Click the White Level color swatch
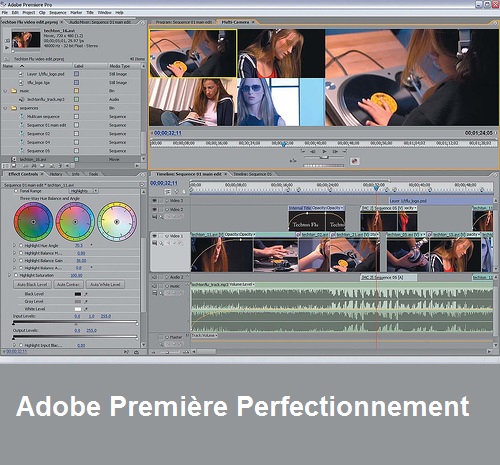The height and width of the screenshot is (465, 500). pyautogui.click(x=78, y=309)
